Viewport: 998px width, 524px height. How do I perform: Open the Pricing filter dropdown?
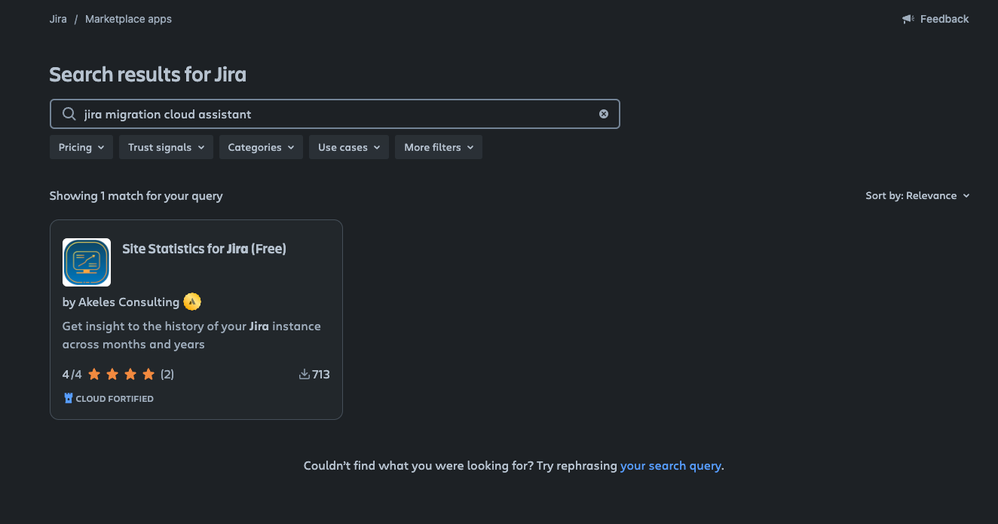[81, 147]
